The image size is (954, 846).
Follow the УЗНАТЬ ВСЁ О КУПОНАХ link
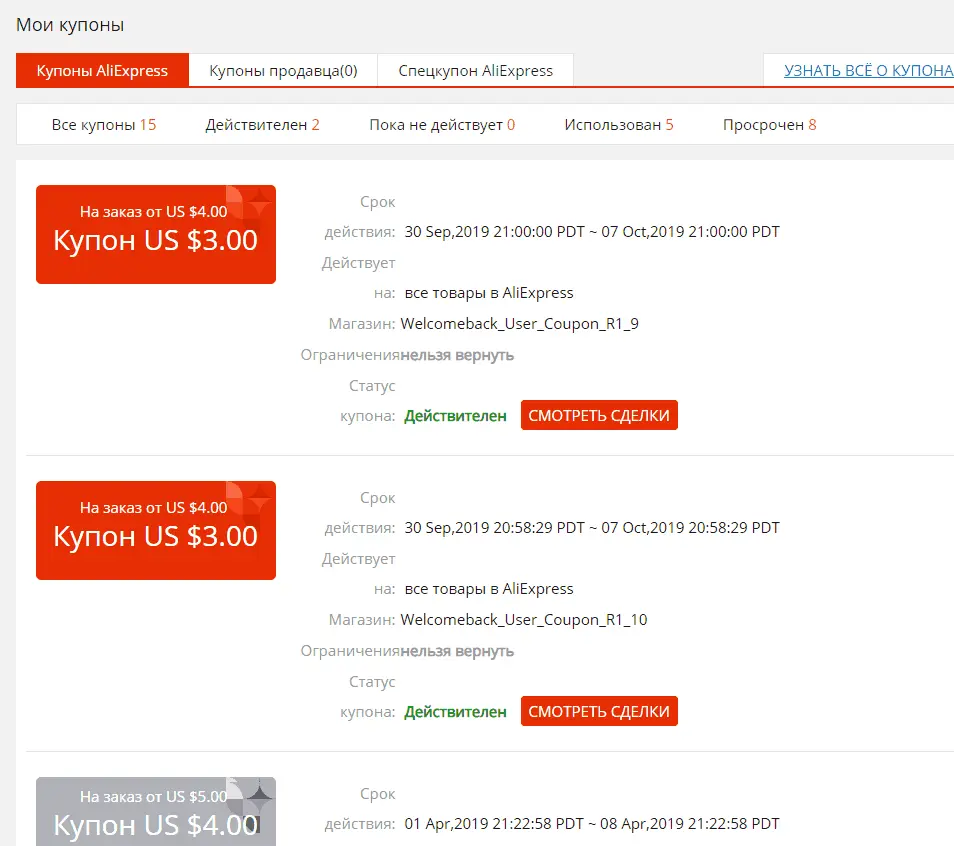(x=868, y=71)
